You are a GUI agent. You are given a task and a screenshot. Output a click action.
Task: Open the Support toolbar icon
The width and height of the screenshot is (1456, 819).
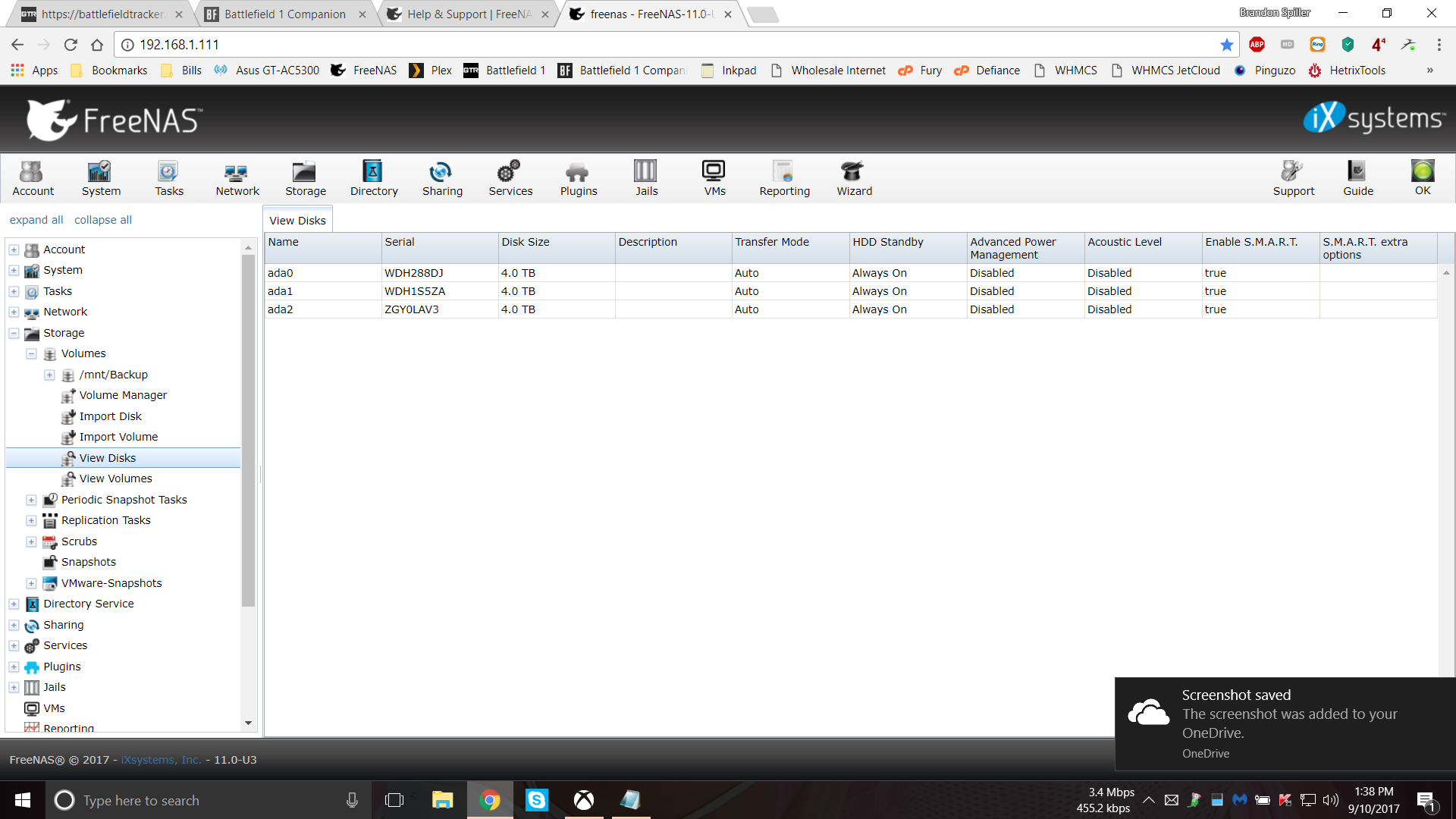(1293, 179)
